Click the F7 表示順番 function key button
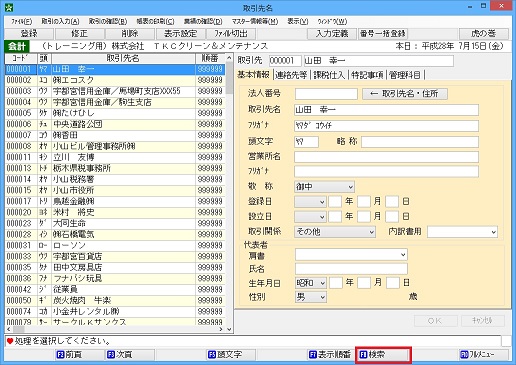This screenshot has height=365, width=516. point(331,355)
